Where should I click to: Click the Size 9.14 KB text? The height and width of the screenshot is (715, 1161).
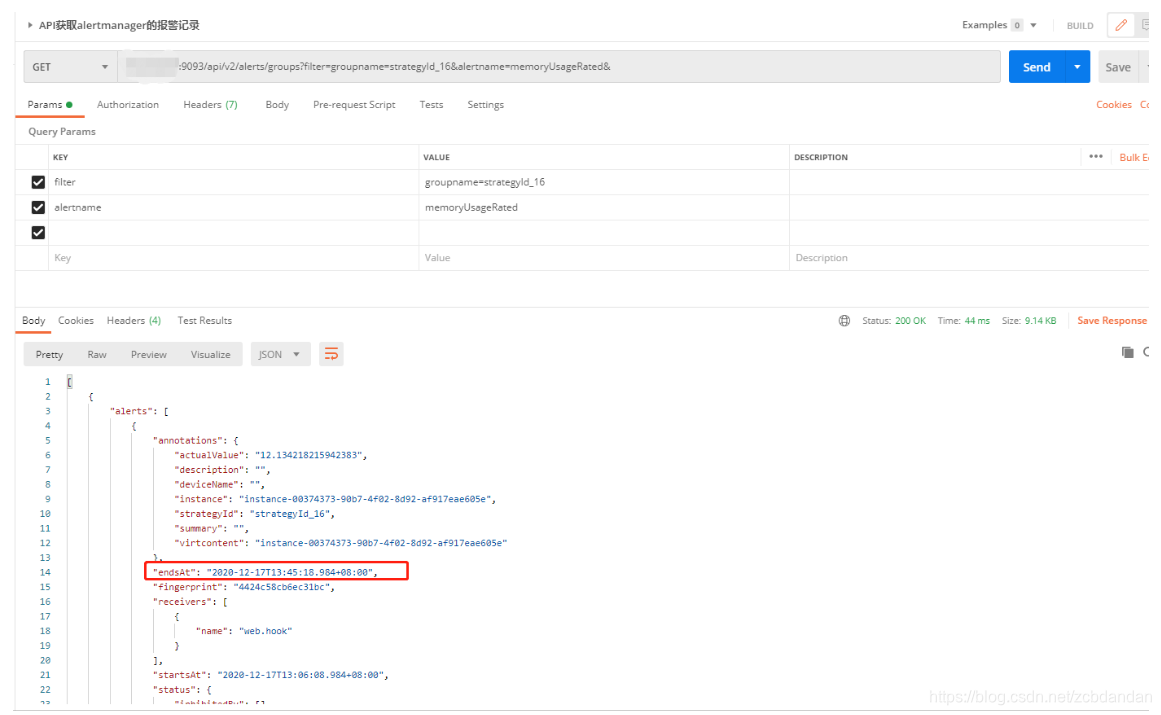click(1028, 320)
